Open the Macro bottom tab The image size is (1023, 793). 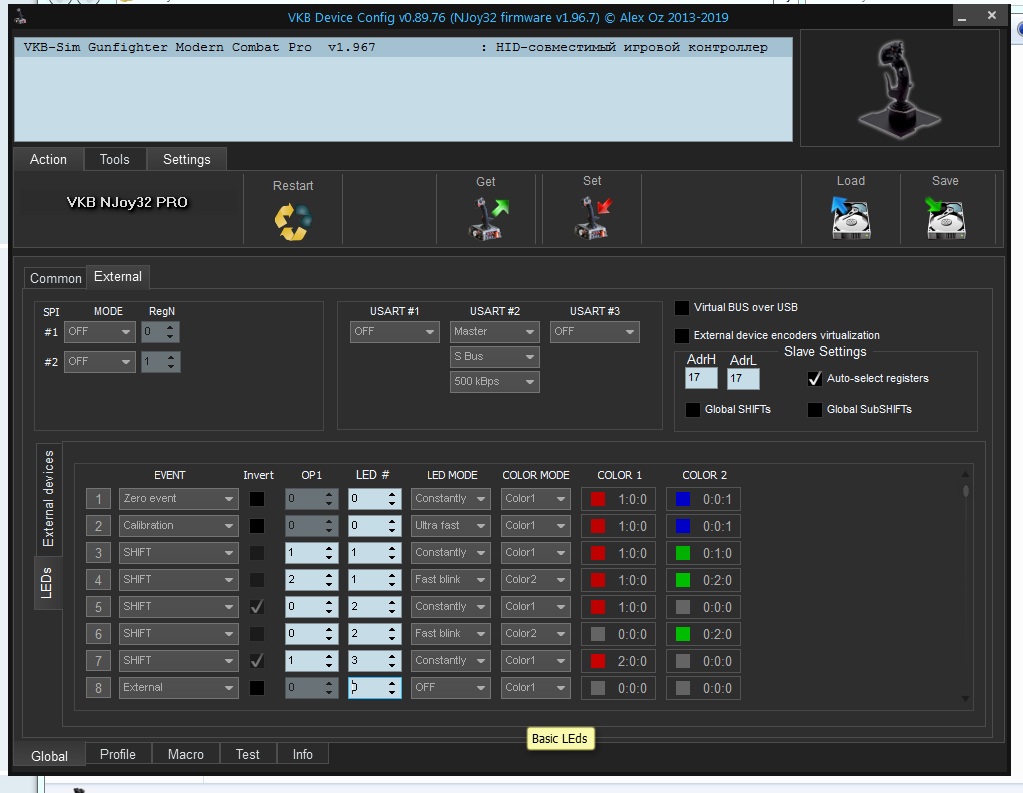[x=186, y=754]
